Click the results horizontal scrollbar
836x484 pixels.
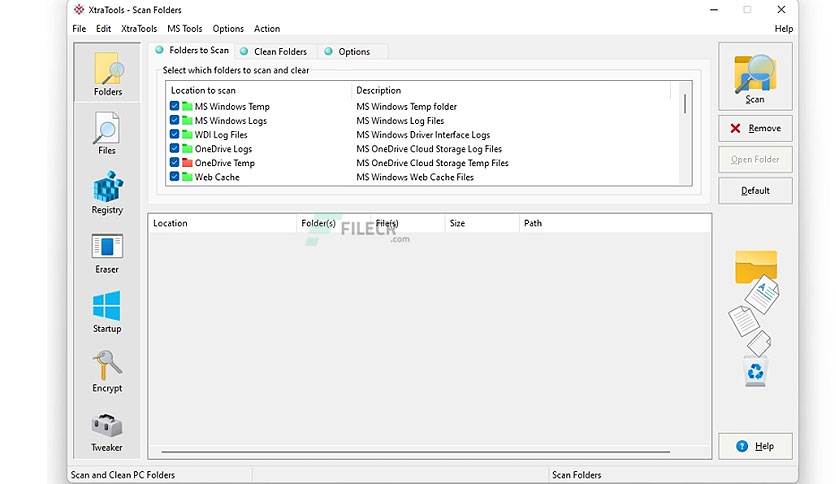[x=415, y=452]
